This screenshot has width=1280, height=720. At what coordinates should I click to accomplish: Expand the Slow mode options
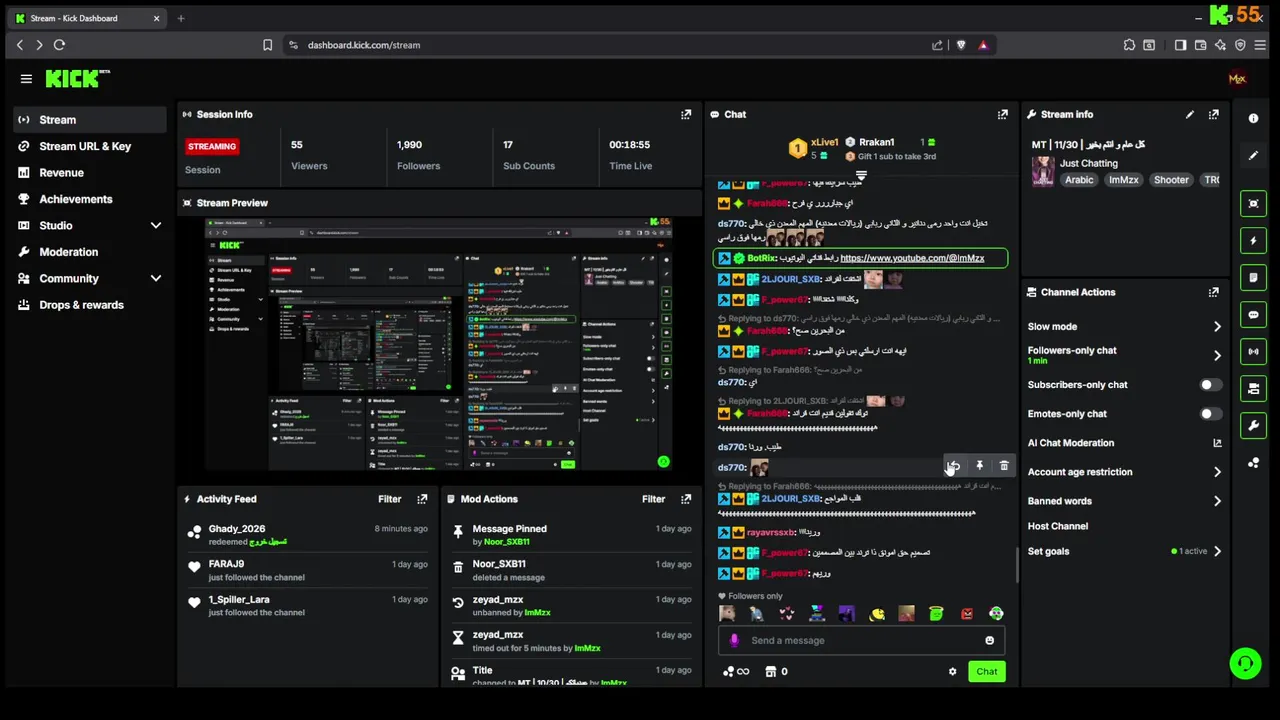point(1217,327)
